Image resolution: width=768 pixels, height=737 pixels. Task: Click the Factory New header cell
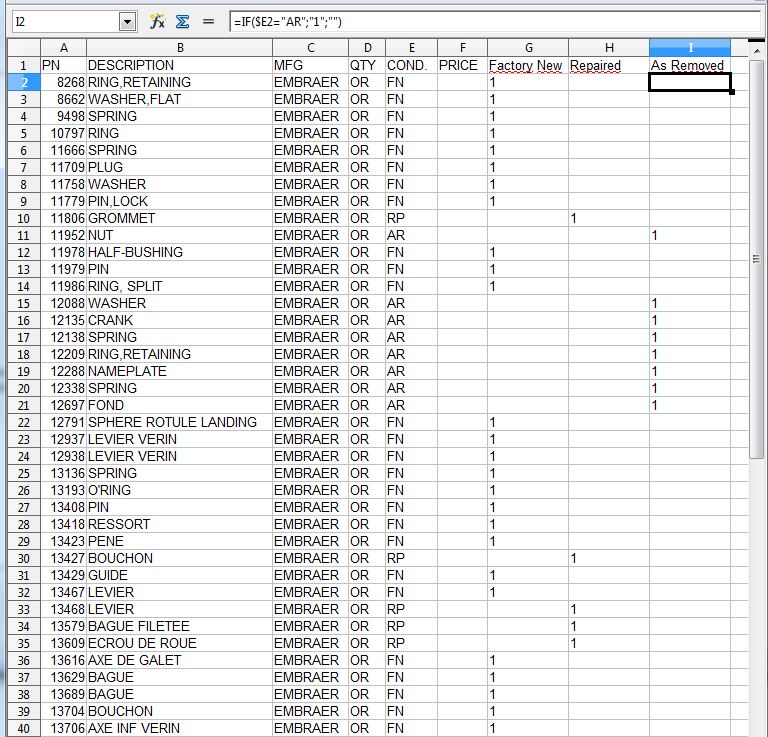tap(528, 65)
